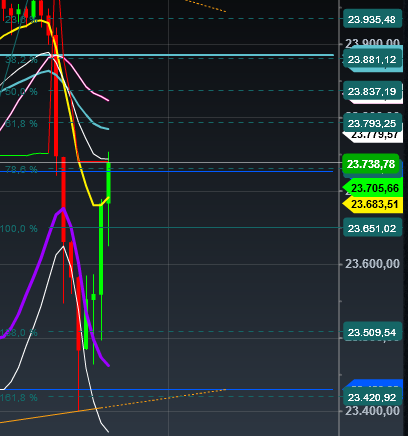The width and height of the screenshot is (408, 436).
Task: Select the 23.651,02 price label
Action: pyautogui.click(x=372, y=228)
